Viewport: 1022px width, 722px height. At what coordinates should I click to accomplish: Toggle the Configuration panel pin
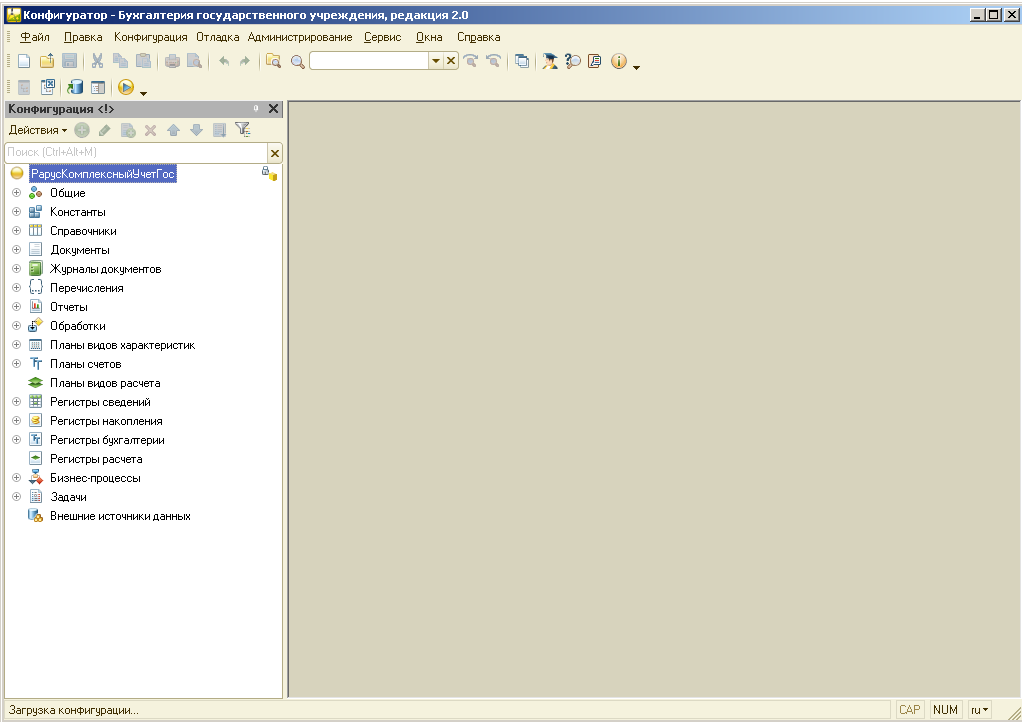coord(256,109)
